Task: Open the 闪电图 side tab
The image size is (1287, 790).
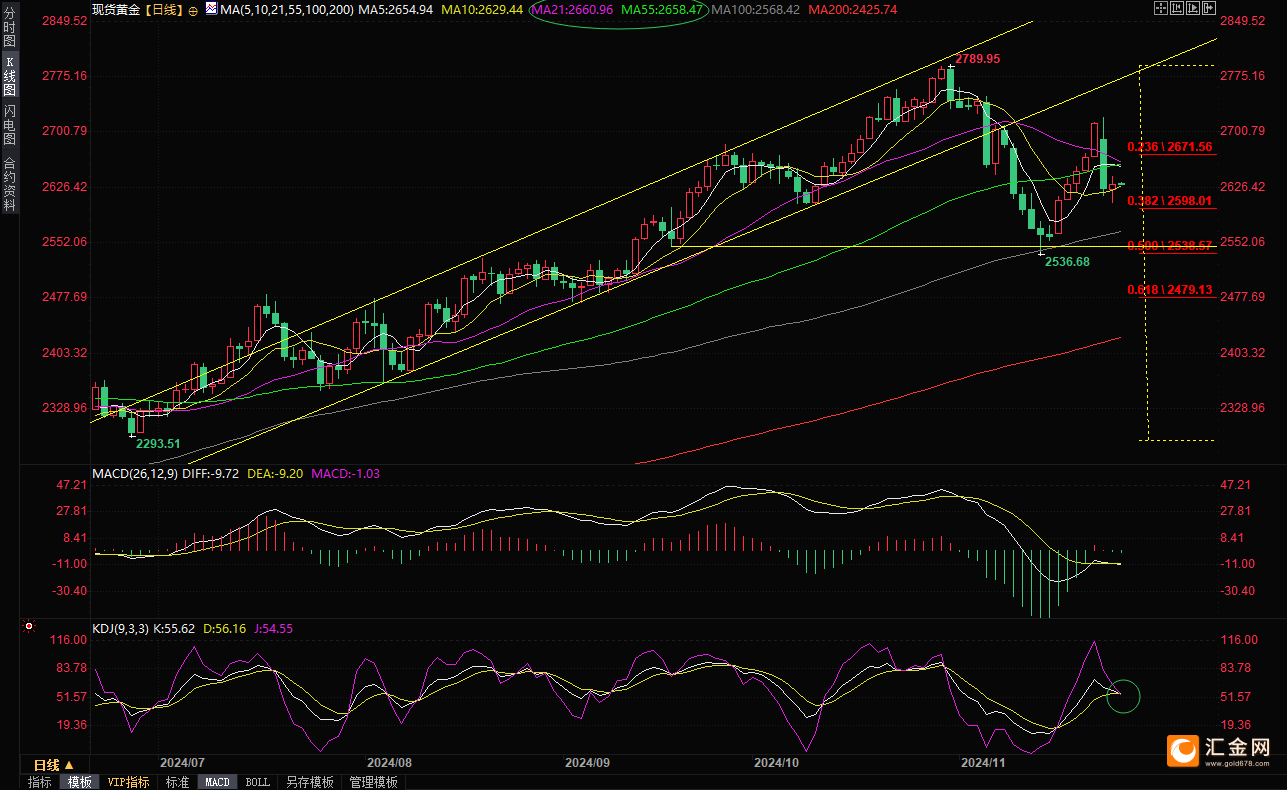Action: 9,125
